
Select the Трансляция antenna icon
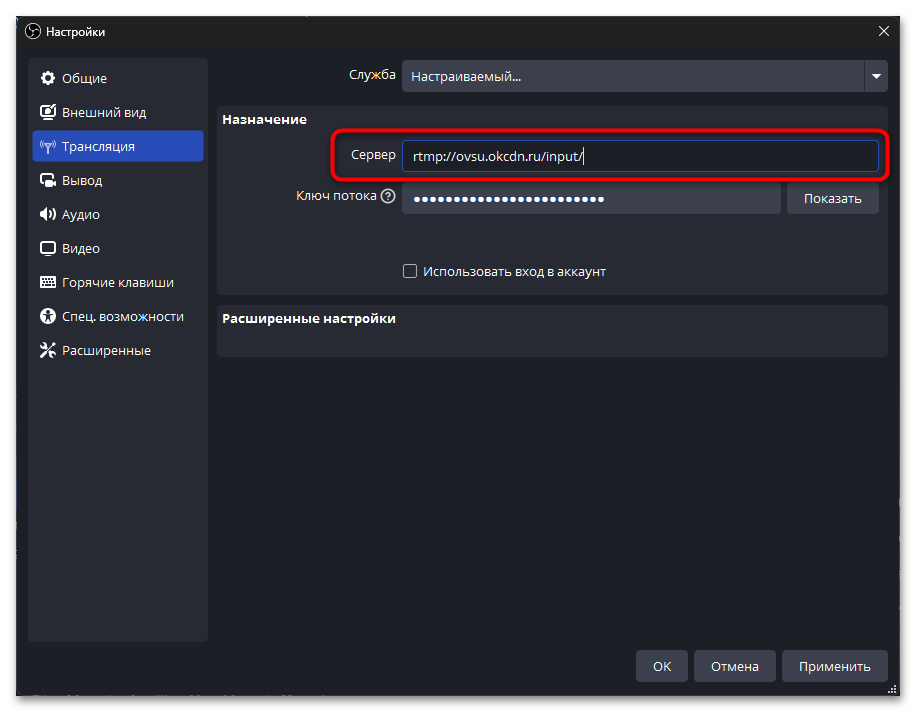[x=47, y=147]
